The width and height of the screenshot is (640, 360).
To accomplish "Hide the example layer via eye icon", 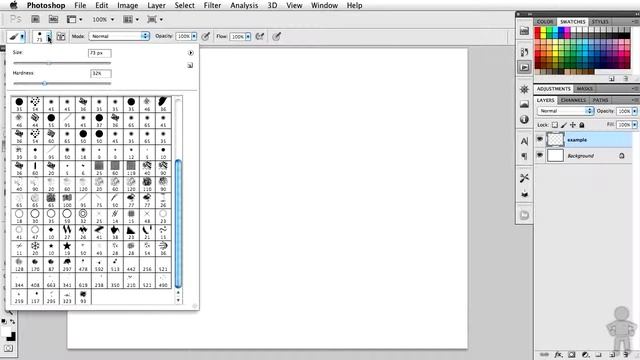I will coord(540,140).
